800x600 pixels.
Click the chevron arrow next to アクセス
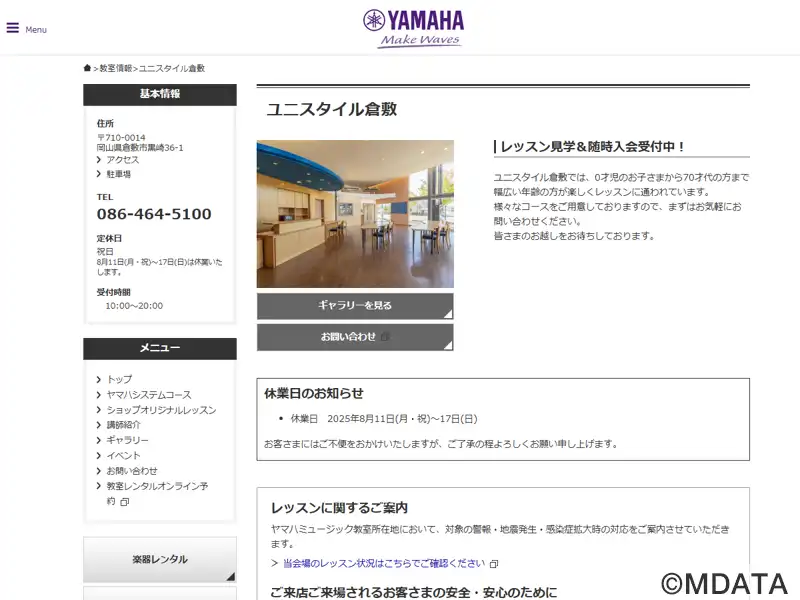[99, 160]
